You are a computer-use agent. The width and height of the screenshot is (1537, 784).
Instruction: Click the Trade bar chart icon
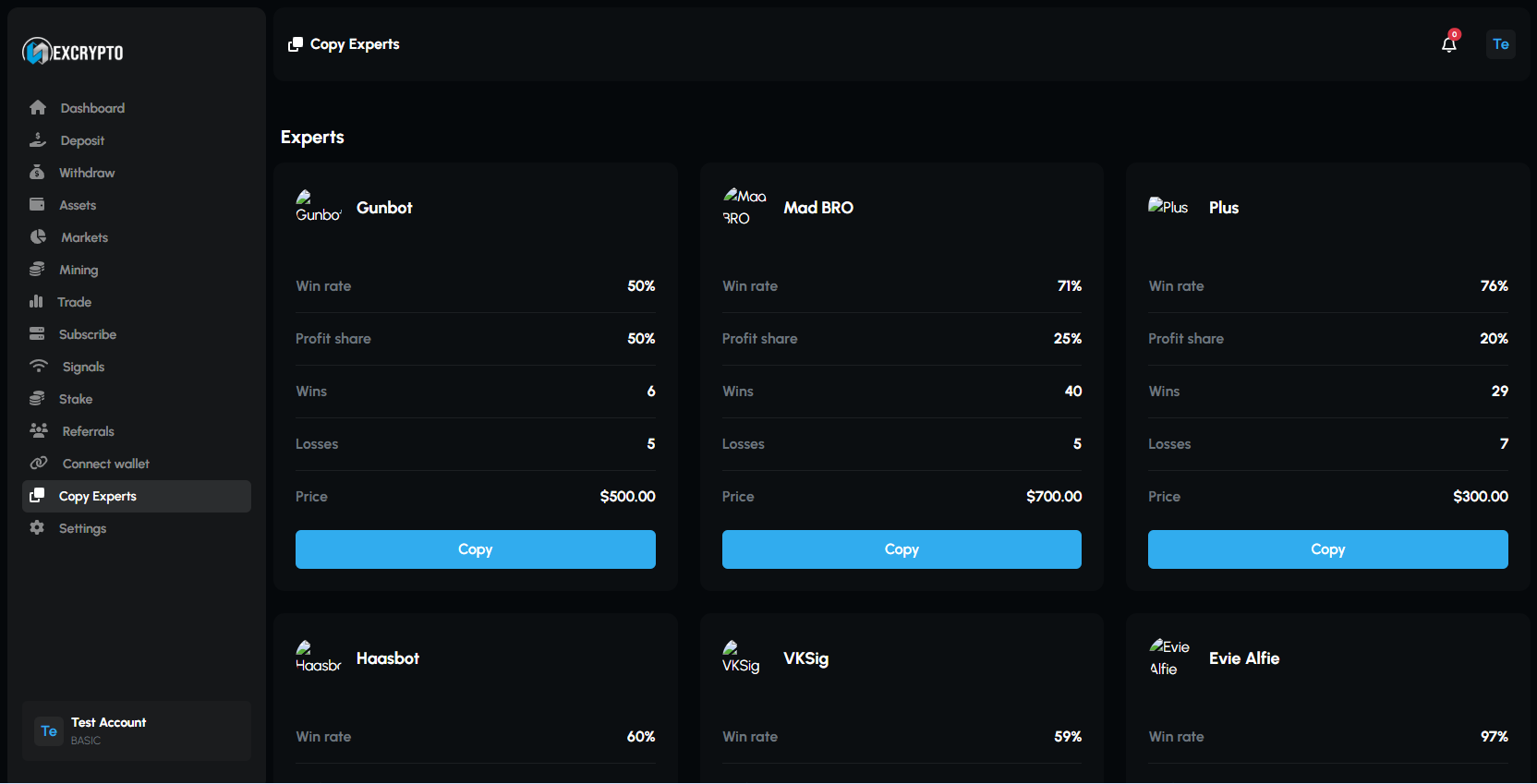[x=36, y=302]
